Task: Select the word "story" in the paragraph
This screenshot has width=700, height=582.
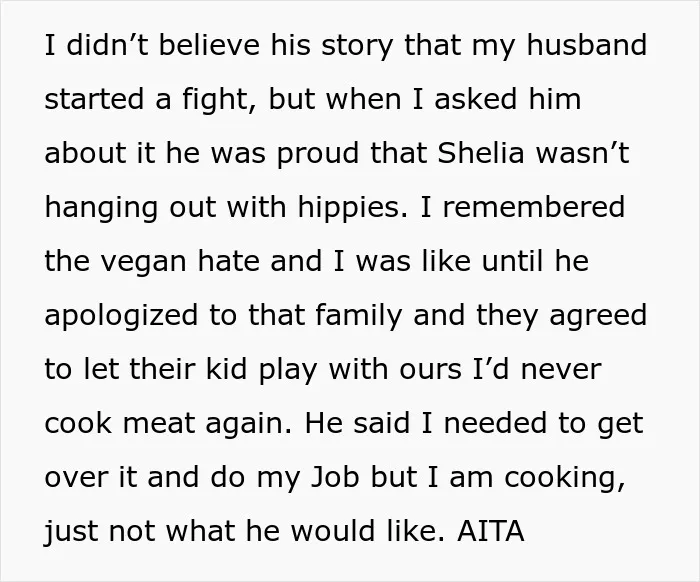Action: click(x=357, y=47)
